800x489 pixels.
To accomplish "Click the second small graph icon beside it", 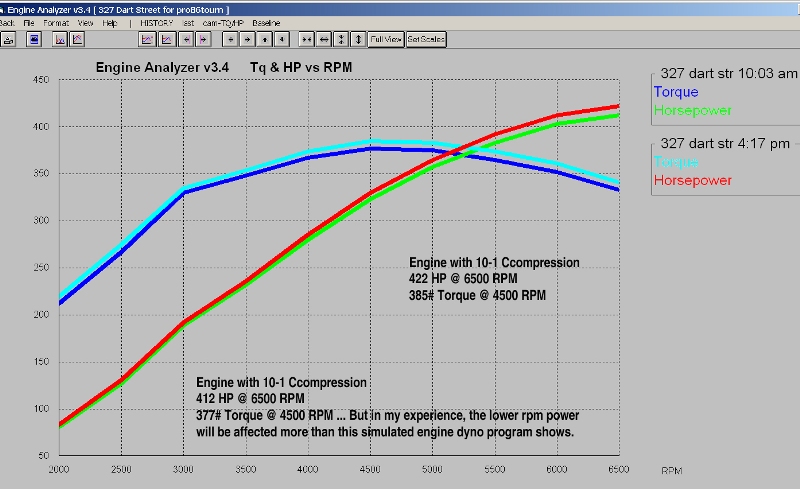I will (77, 39).
